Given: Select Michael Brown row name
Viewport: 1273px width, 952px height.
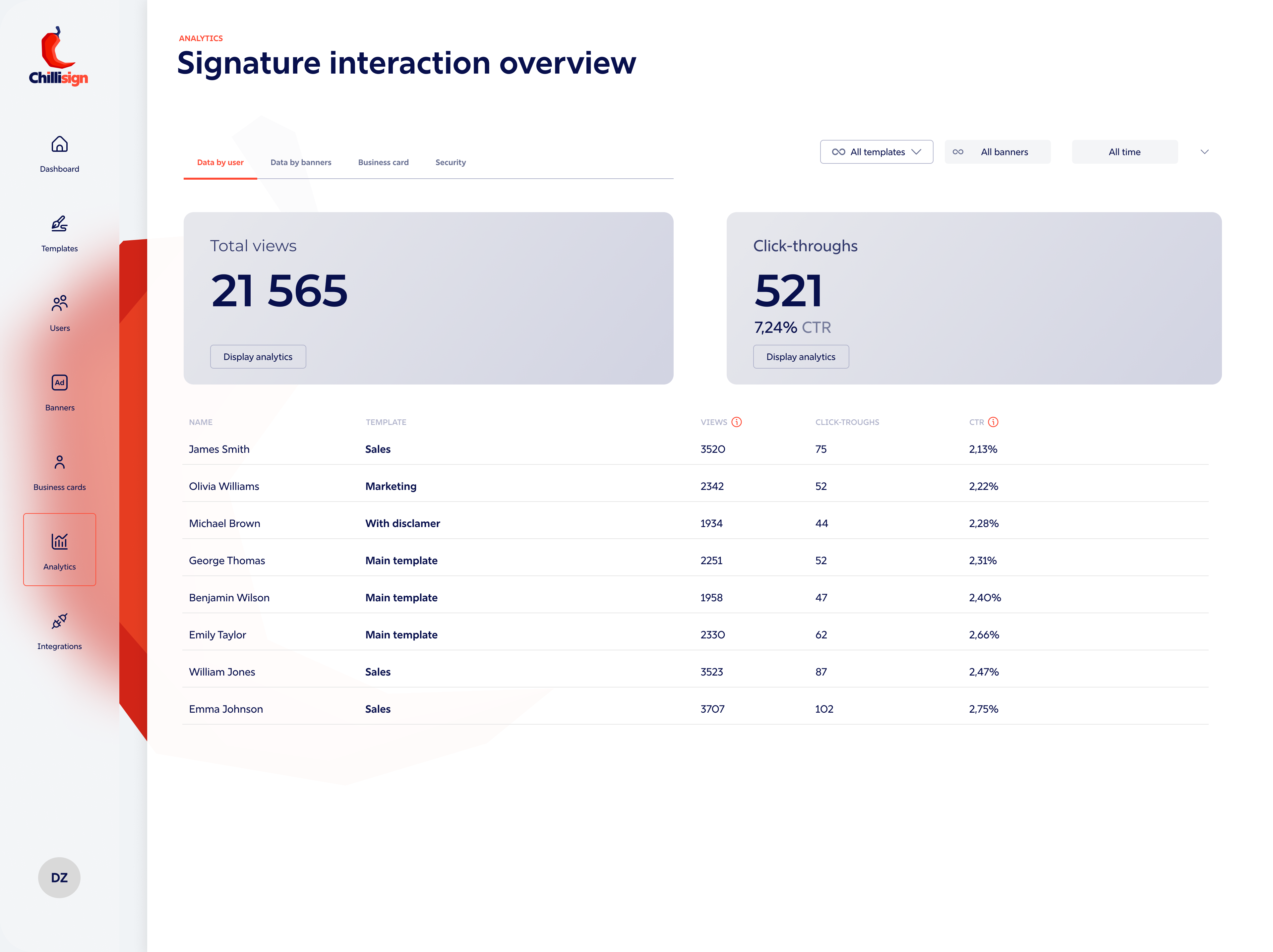Looking at the screenshot, I should (224, 523).
